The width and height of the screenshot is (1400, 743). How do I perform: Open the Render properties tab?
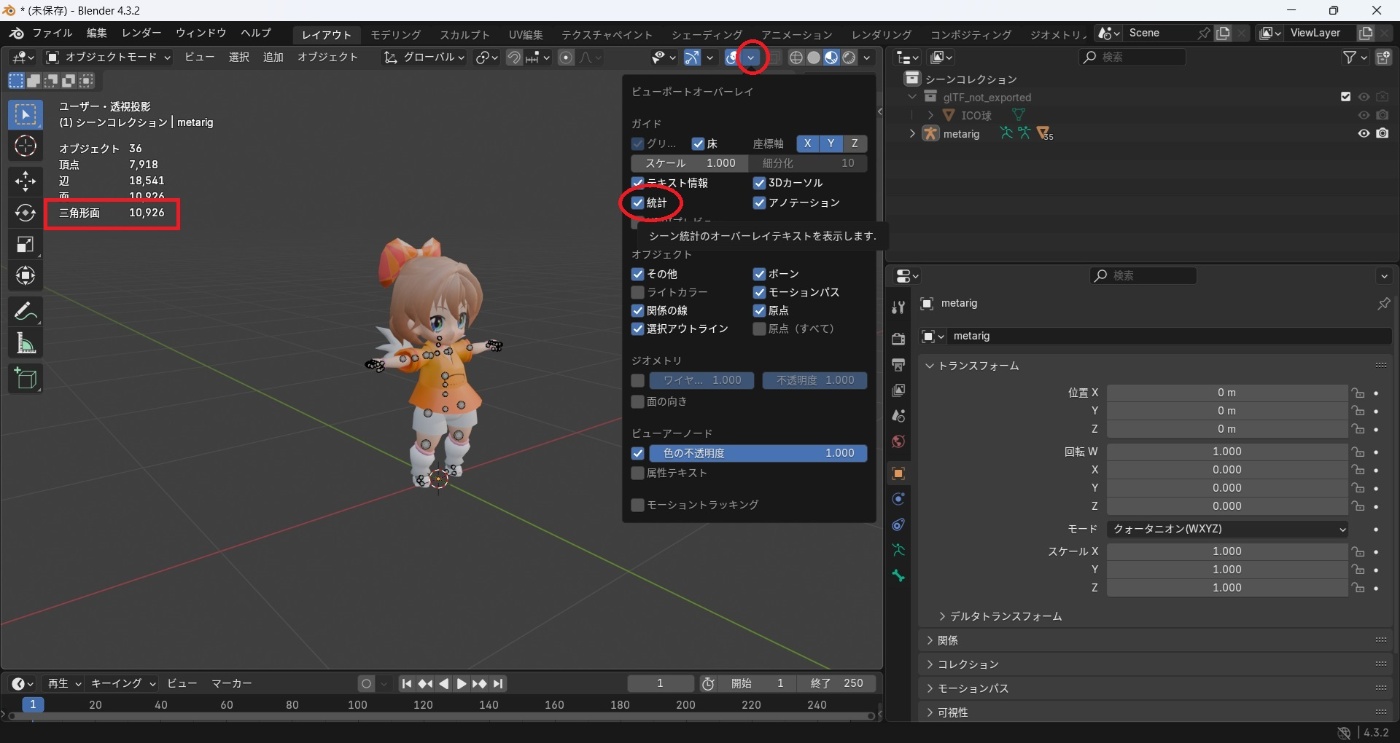click(898, 339)
